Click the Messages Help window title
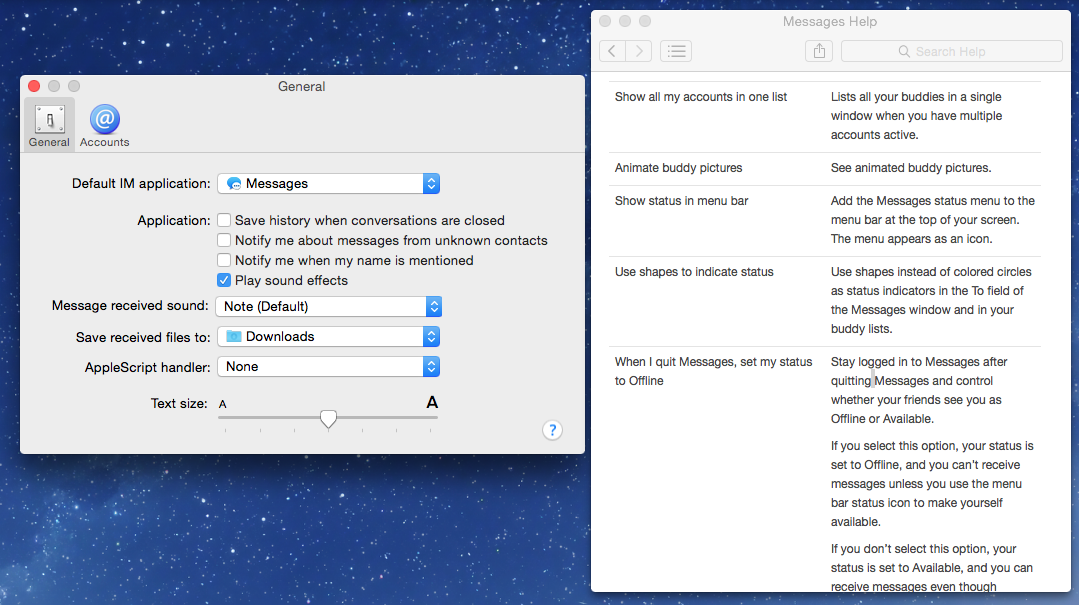1079x605 pixels. tap(830, 22)
